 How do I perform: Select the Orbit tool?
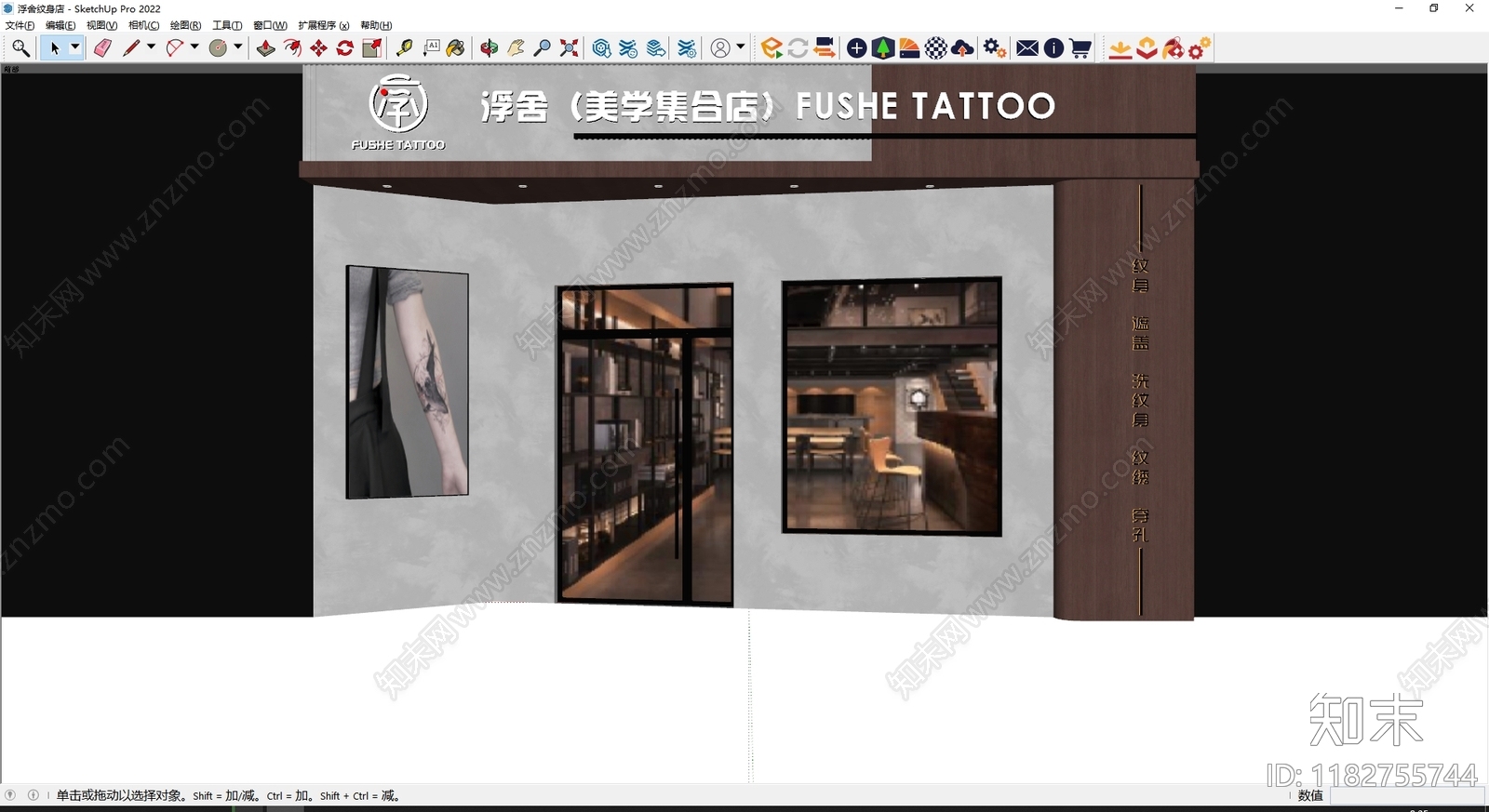tap(490, 48)
